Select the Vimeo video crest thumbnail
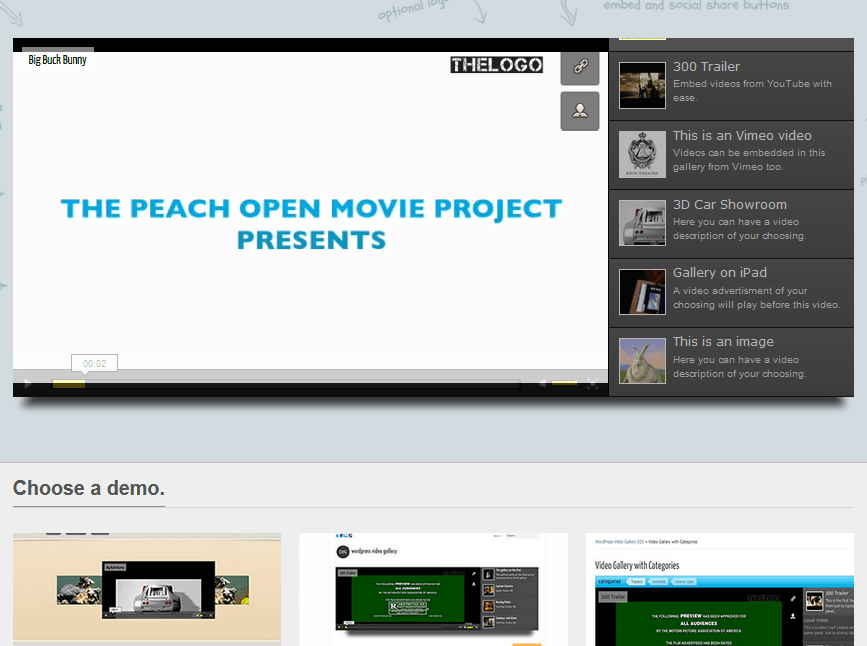Screen dimensions: 867x646 (643, 154)
